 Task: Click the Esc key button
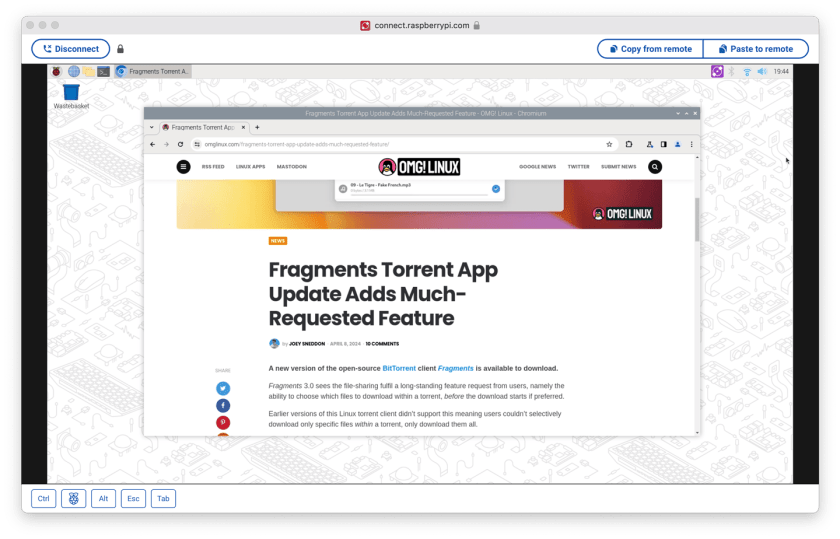(133, 499)
